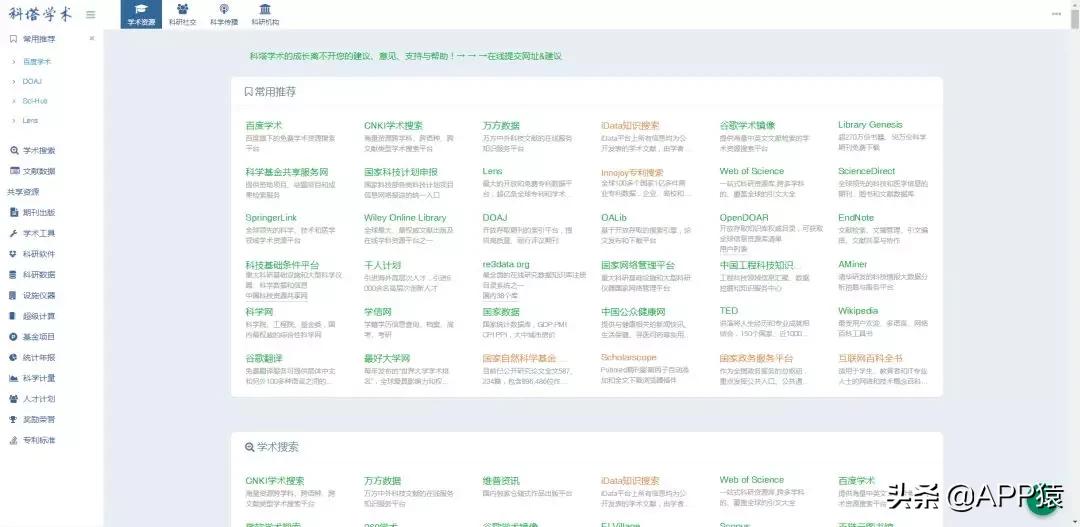Screen dimensions: 1080x527
Task: Click the 科学计量 chart icon in sidebar
Action: pyautogui.click(x=14, y=378)
